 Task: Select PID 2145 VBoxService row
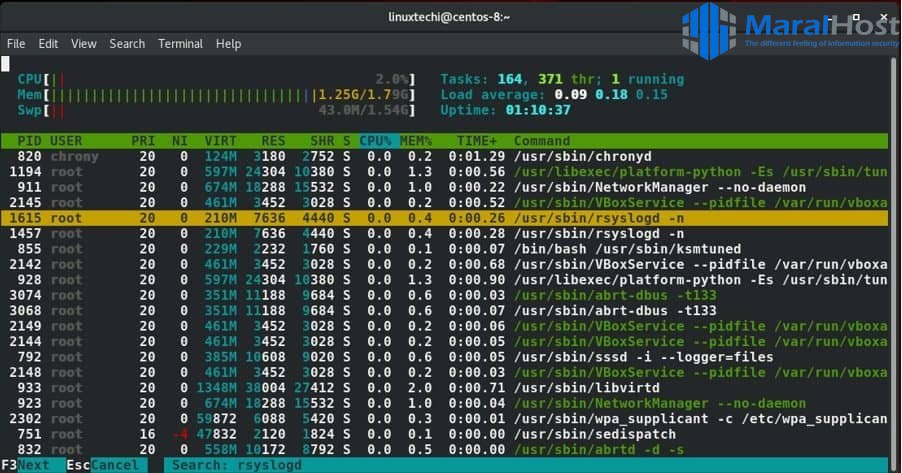444,203
